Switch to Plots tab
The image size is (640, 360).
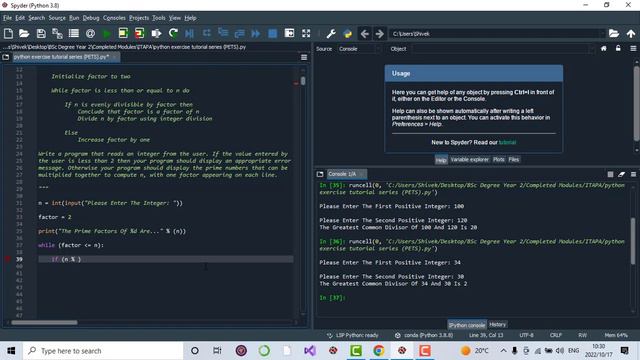coord(498,160)
